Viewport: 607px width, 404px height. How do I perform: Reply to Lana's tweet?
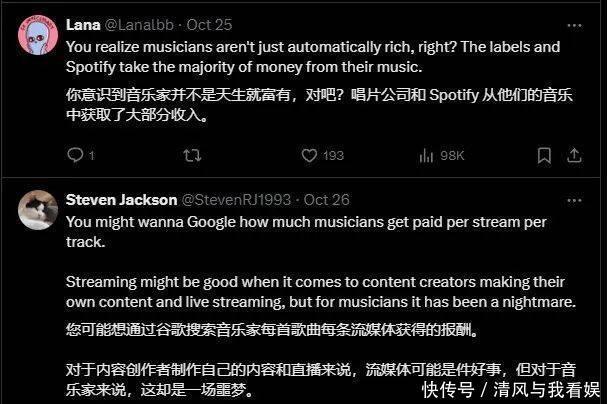[x=75, y=155]
